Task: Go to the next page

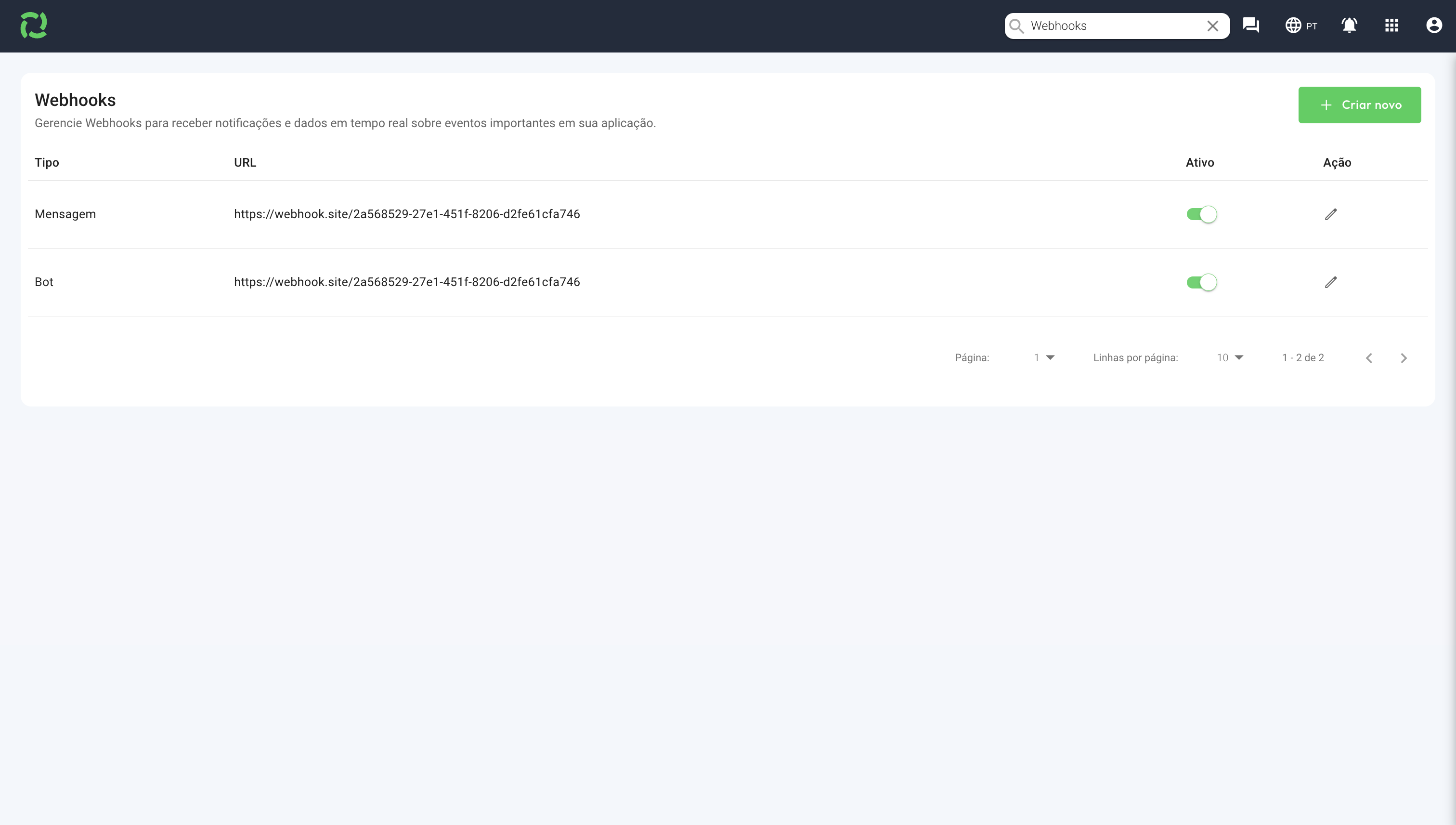Action: 1404,358
